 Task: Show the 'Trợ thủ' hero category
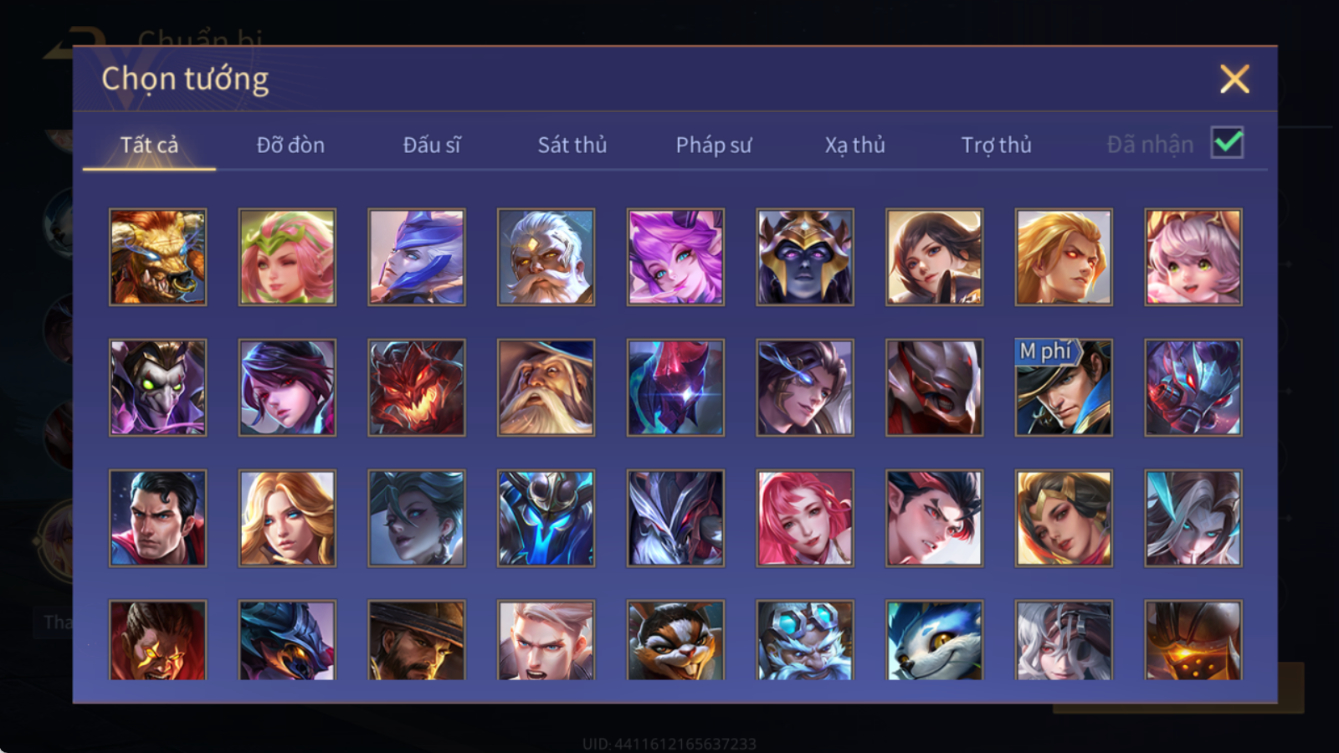click(996, 145)
